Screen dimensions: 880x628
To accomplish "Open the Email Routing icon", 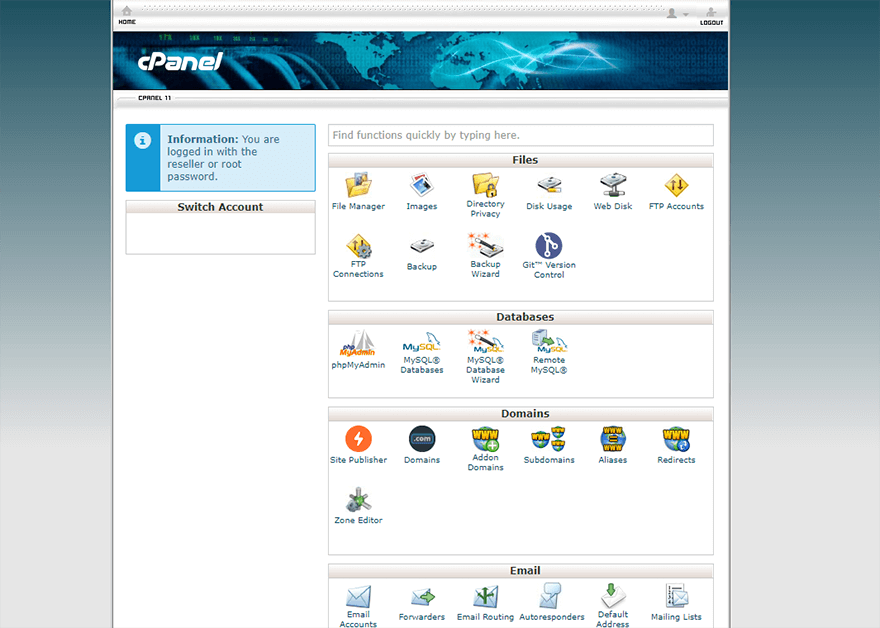I will coord(485,597).
